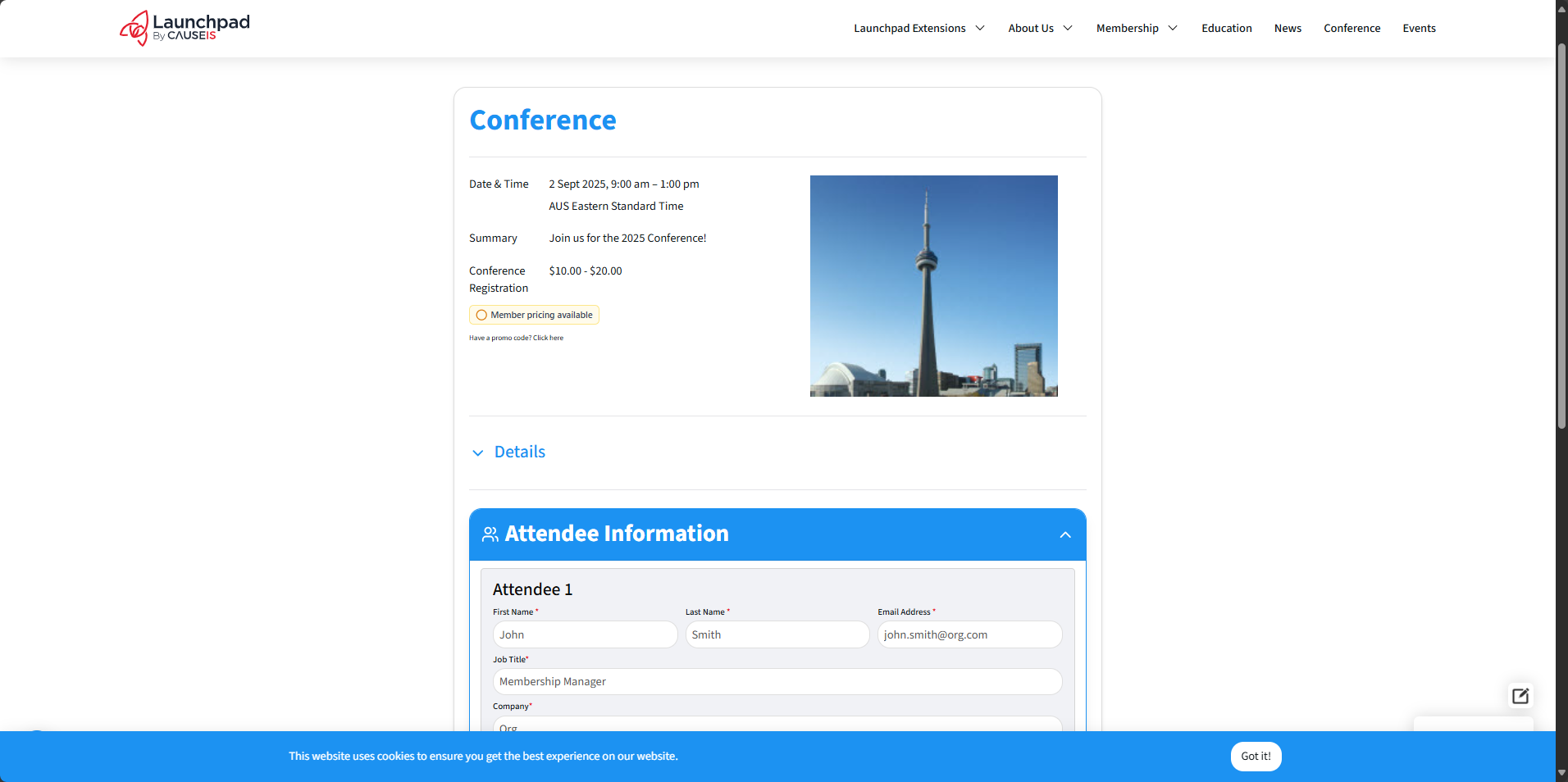
Task: Collapse Attendee Information with the chevron
Action: point(1065,534)
